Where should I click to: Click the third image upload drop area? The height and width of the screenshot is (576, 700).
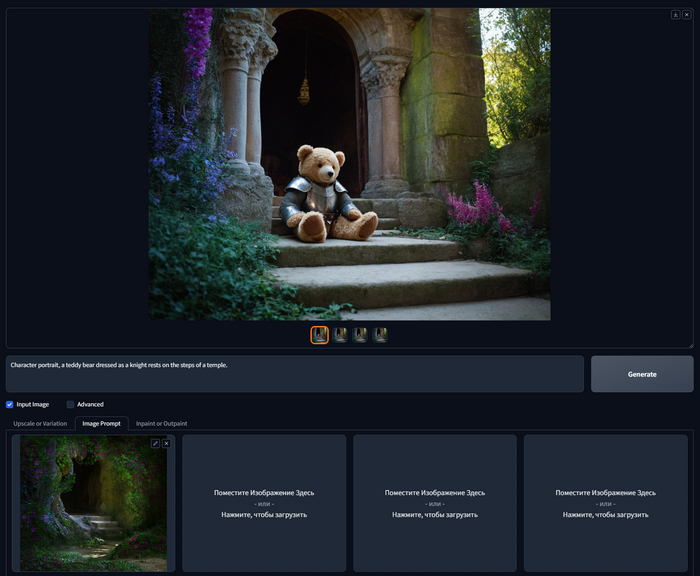tap(435, 504)
